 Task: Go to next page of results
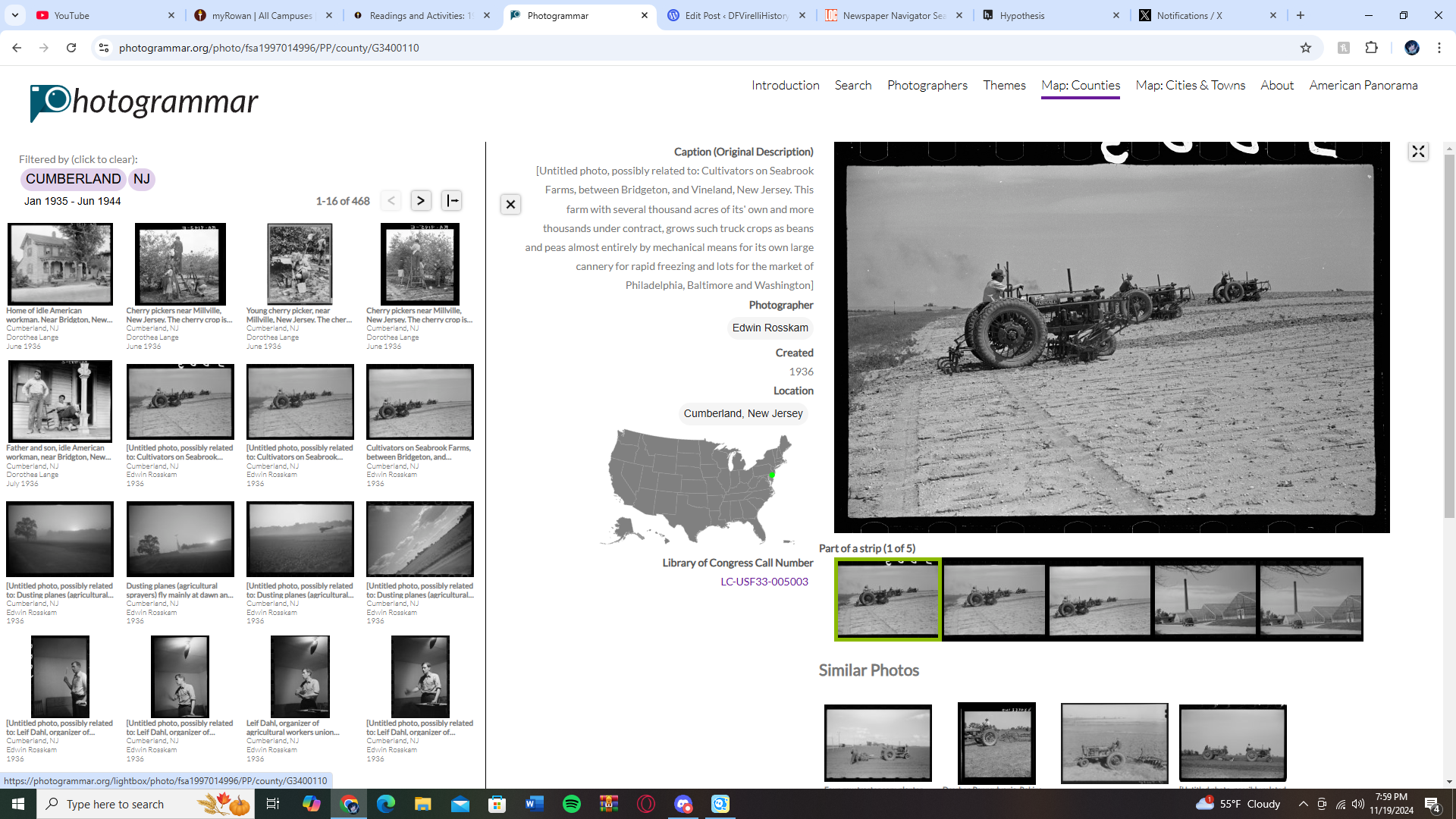coord(421,201)
